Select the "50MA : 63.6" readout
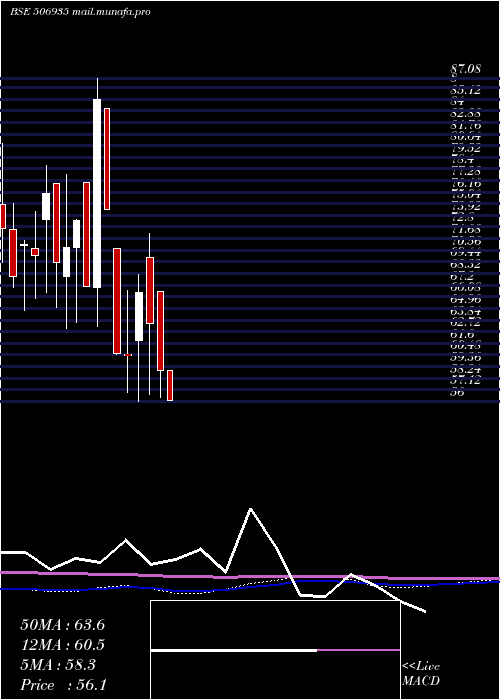The image size is (500, 700). [x=62, y=625]
